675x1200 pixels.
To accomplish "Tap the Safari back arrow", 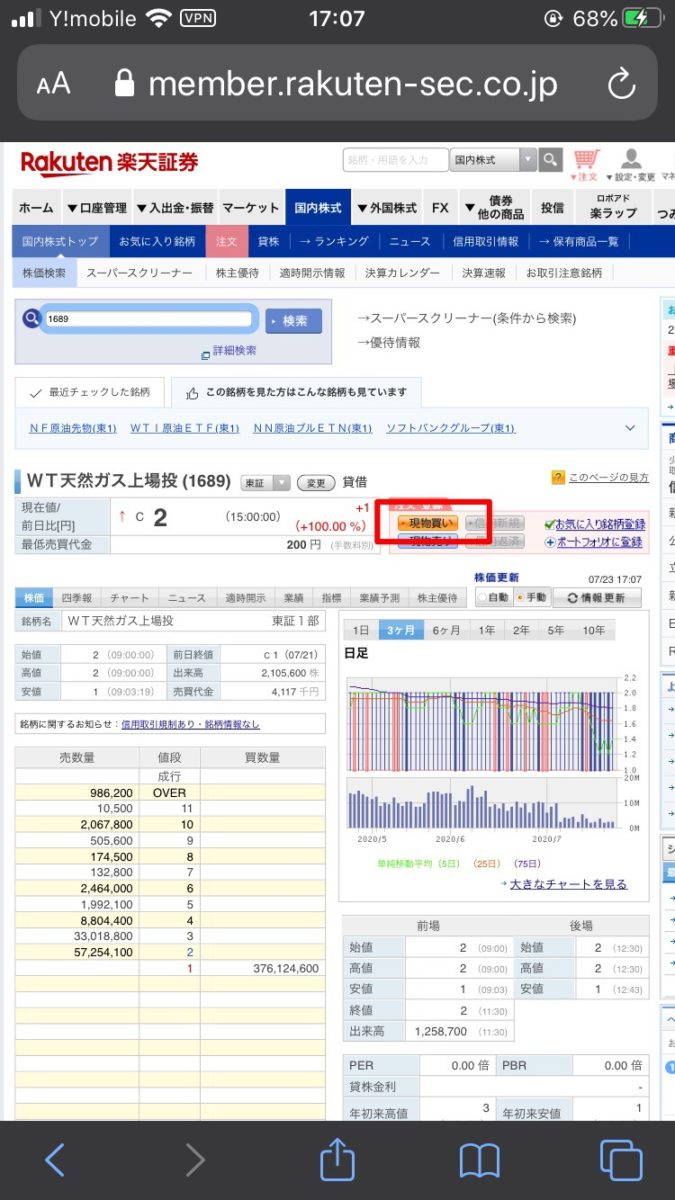I will [55, 1160].
